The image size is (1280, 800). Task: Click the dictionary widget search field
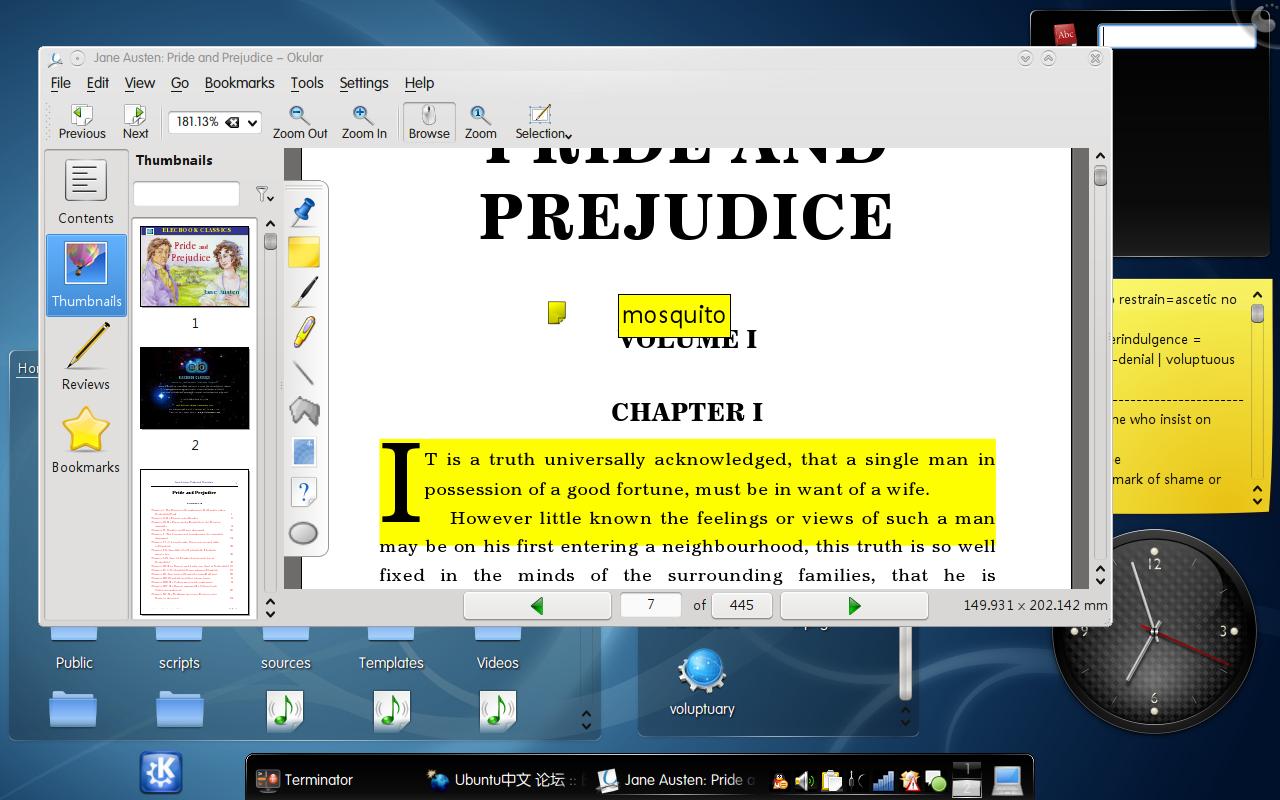[x=1177, y=36]
